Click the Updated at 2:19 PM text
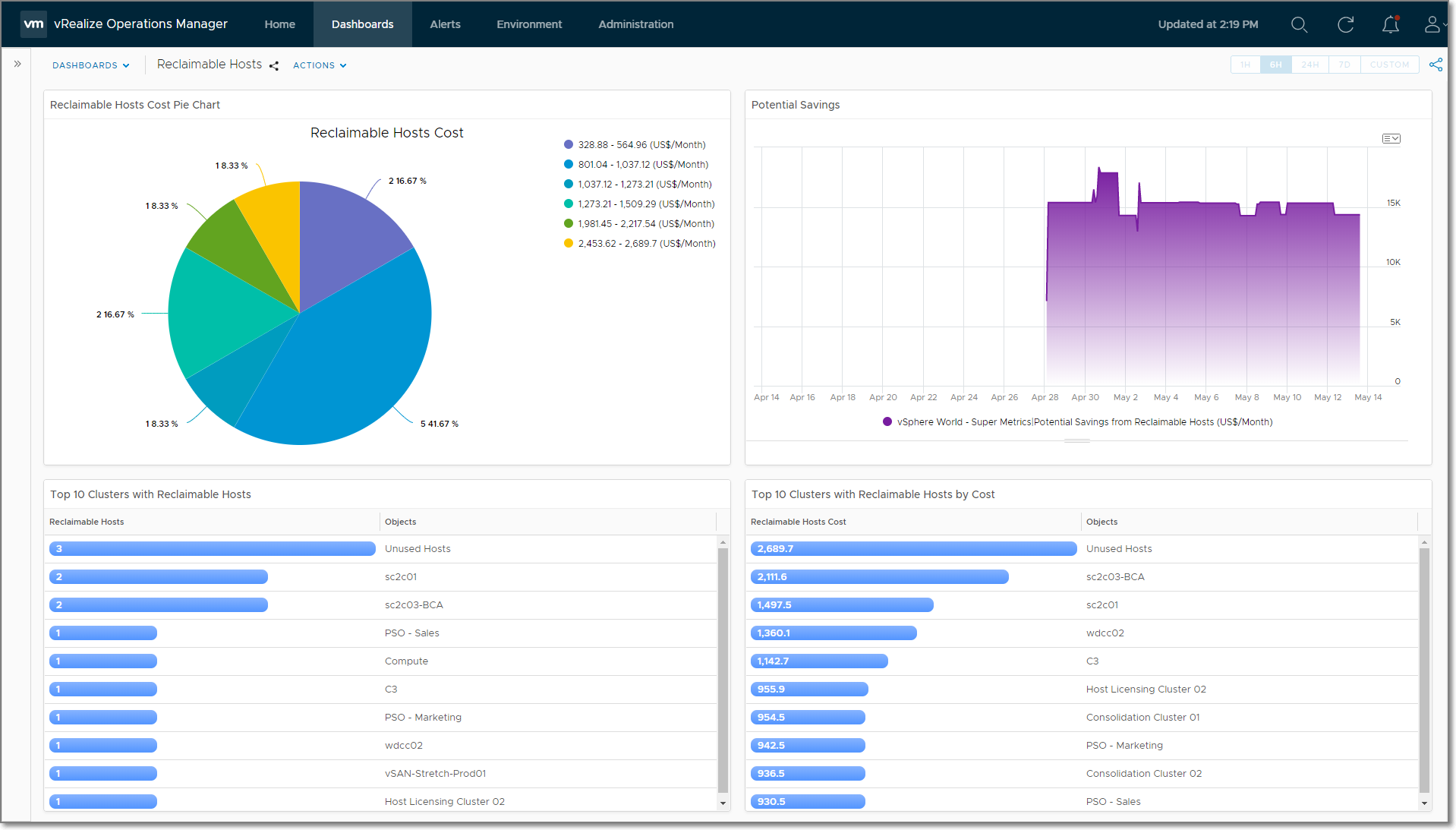 pyautogui.click(x=1208, y=24)
